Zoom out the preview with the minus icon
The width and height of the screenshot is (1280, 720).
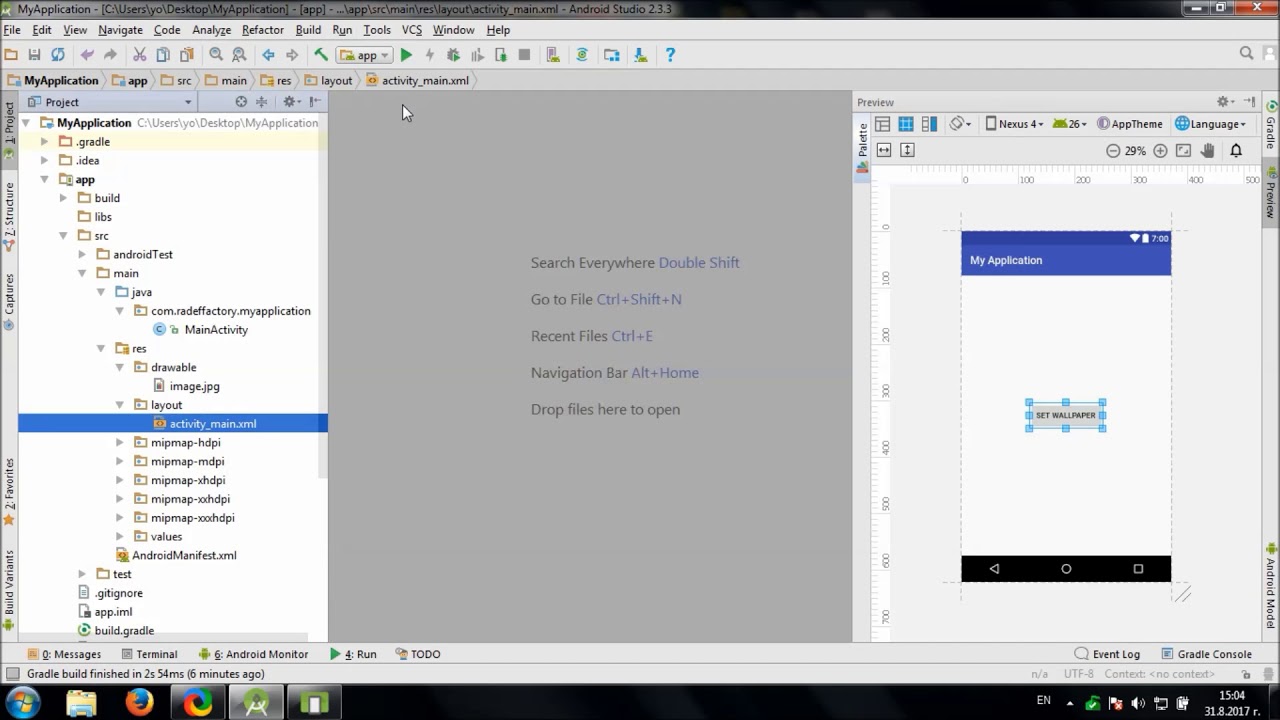tap(1113, 151)
